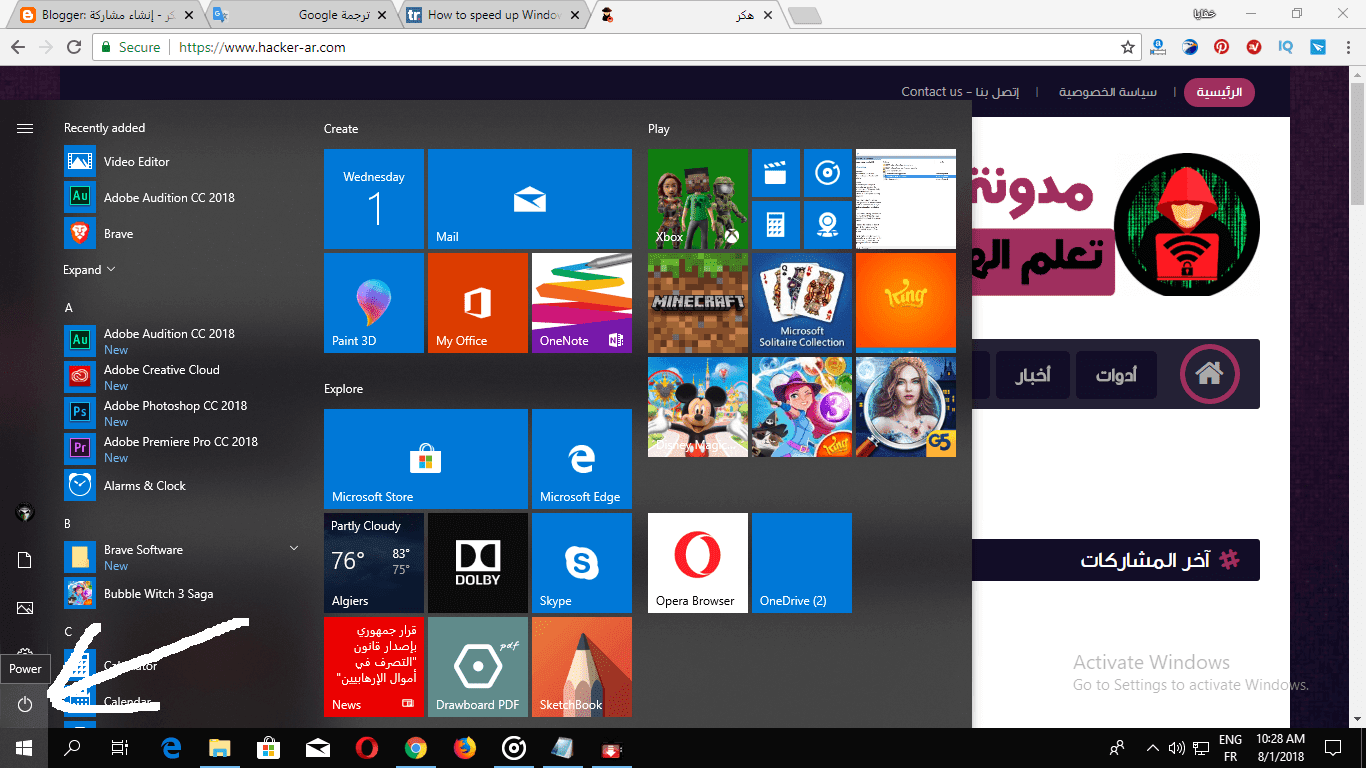This screenshot has width=1366, height=768.
Task: Open the Groove Music small tile
Action: pyautogui.click(x=828, y=173)
